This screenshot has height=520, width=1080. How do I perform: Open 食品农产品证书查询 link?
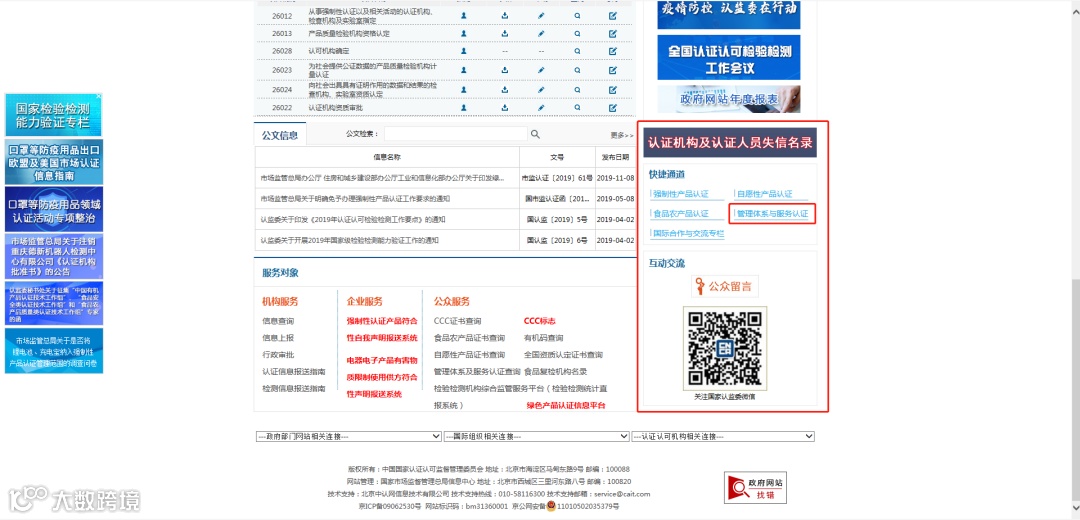click(469, 338)
